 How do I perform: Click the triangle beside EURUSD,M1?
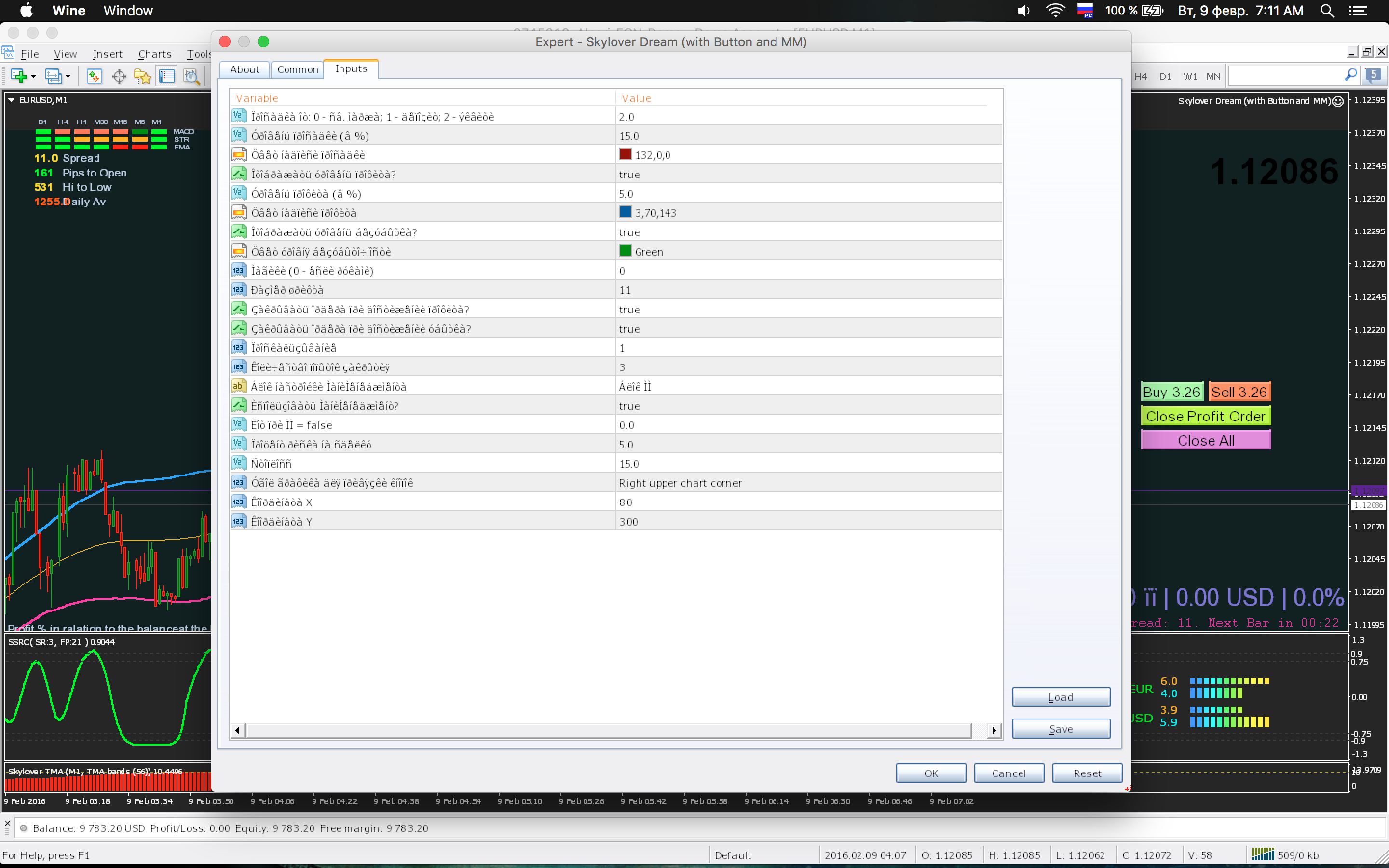click(x=11, y=100)
